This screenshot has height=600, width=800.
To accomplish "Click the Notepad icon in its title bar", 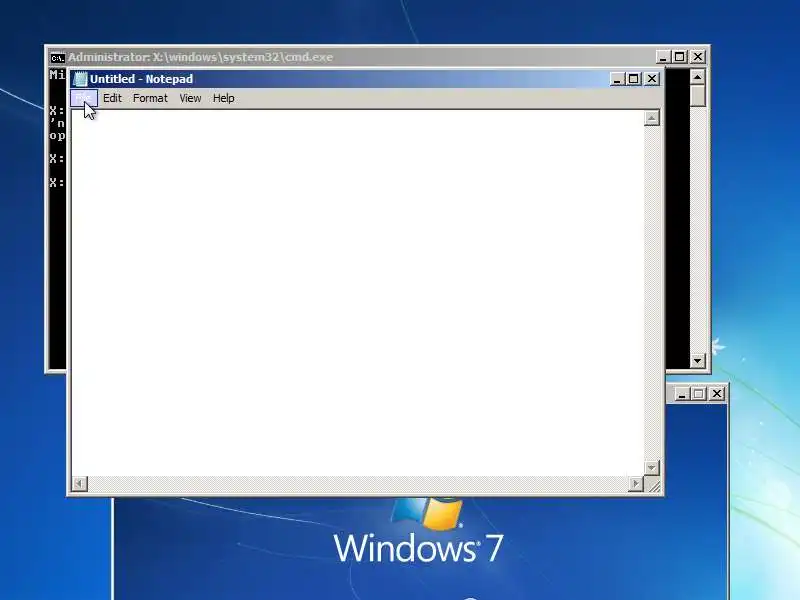I will point(80,79).
